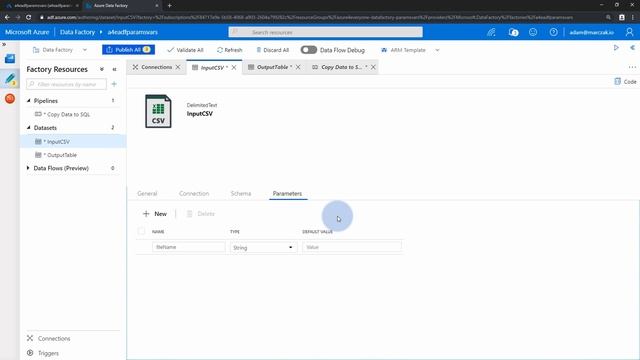Viewport: 640px width, 360px height.
Task: Open the user account avatar icon
Action: click(x=629, y=32)
